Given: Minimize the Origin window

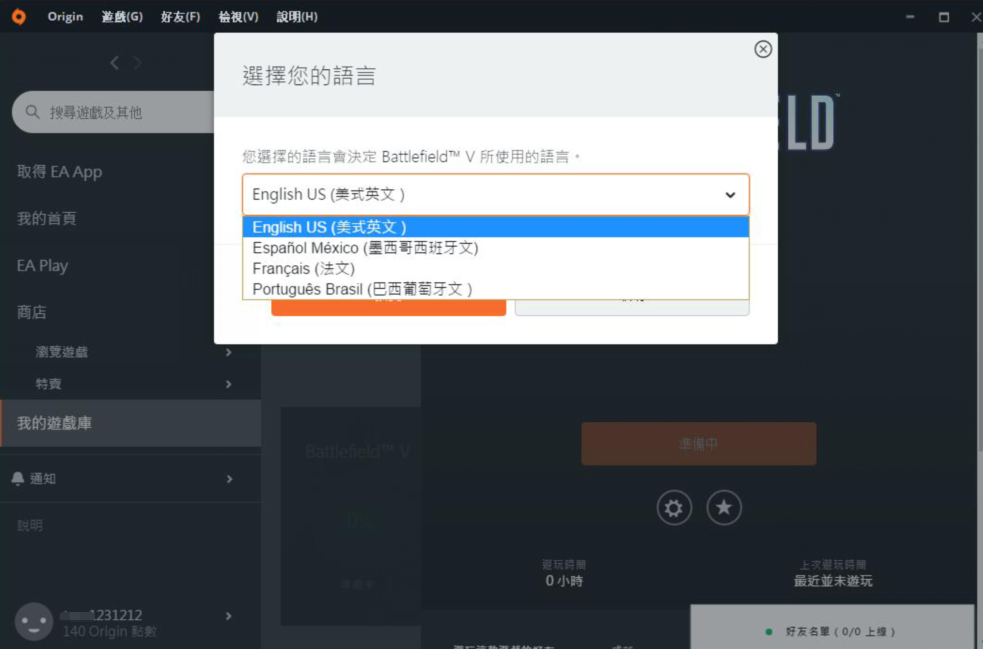Looking at the screenshot, I should coord(910,16).
